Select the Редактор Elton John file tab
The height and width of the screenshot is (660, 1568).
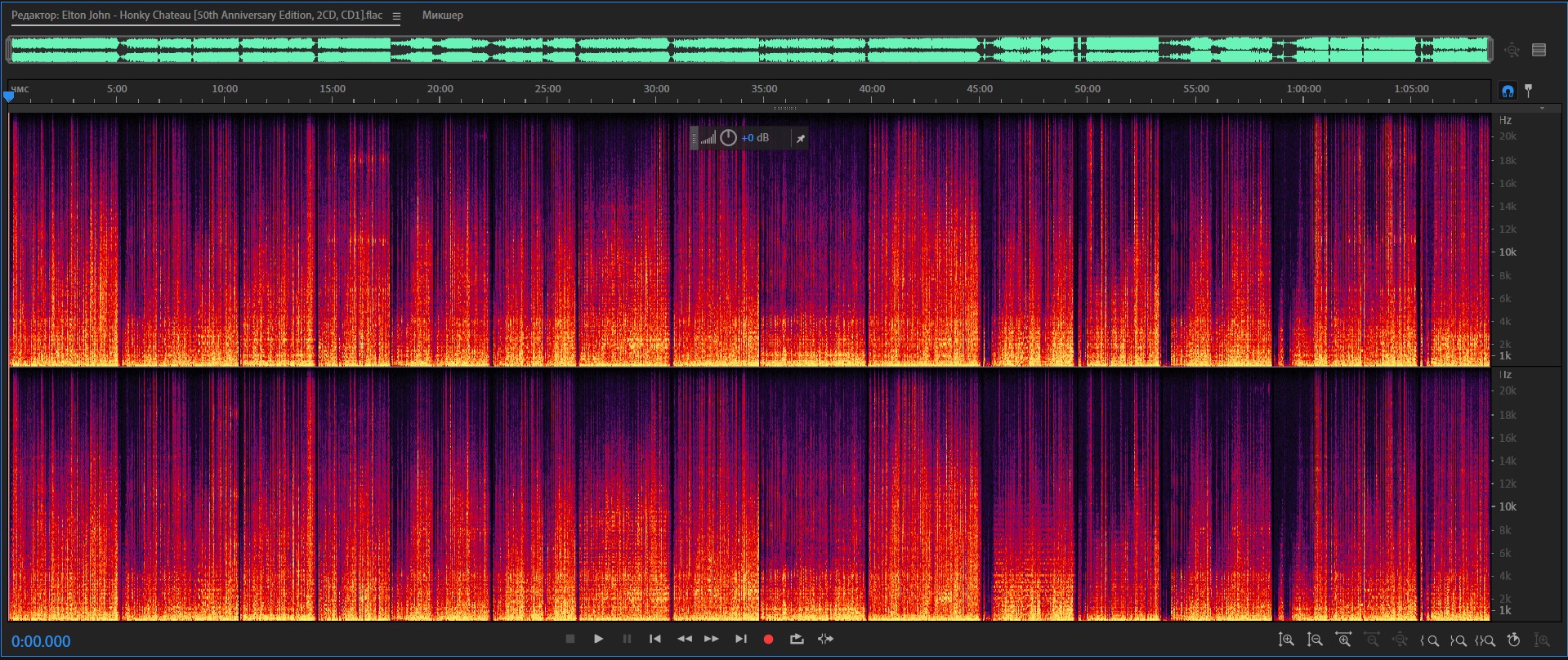click(x=196, y=16)
